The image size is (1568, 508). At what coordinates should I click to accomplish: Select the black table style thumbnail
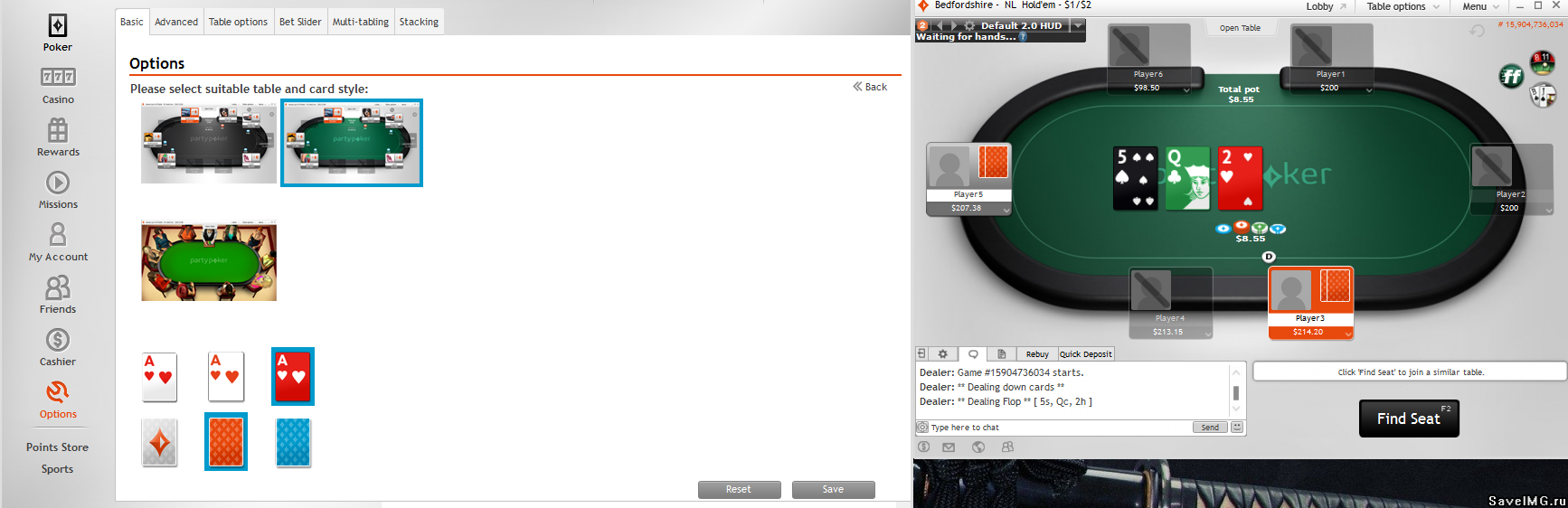[209, 143]
